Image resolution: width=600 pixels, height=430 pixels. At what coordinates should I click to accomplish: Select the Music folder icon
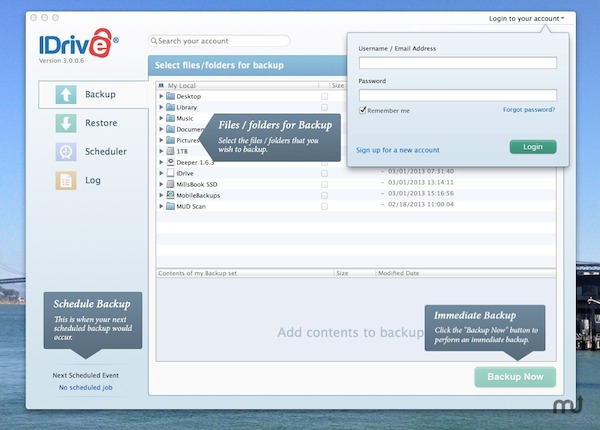171,118
